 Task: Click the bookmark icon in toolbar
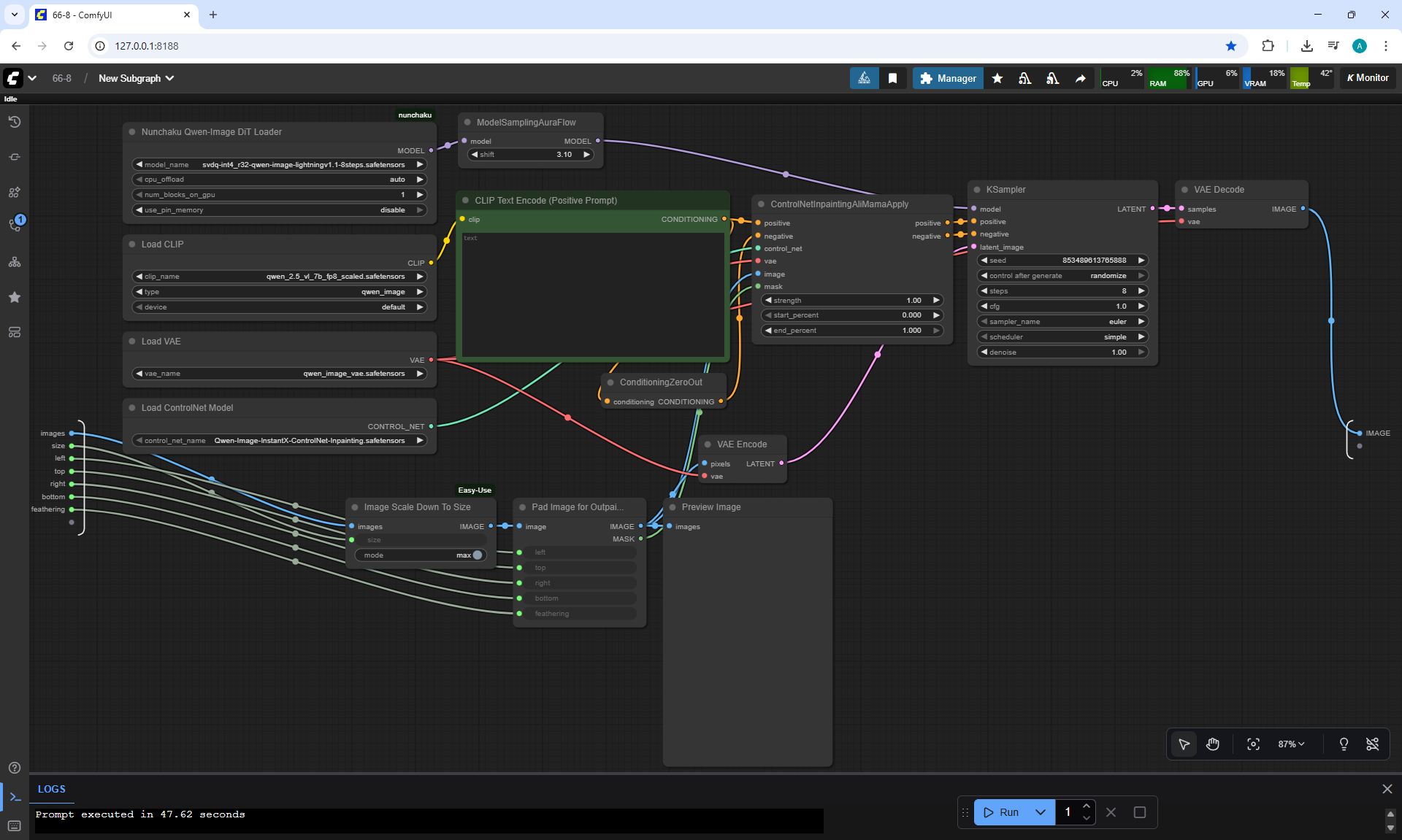coord(892,78)
